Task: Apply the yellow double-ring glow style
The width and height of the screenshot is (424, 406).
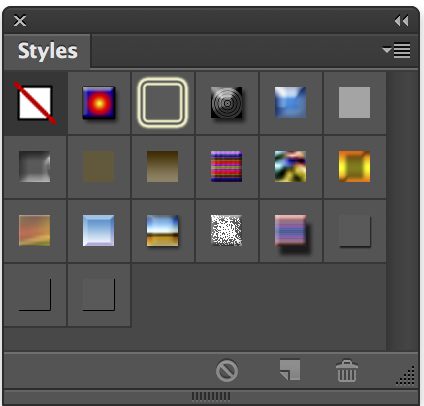Action: pyautogui.click(x=163, y=103)
